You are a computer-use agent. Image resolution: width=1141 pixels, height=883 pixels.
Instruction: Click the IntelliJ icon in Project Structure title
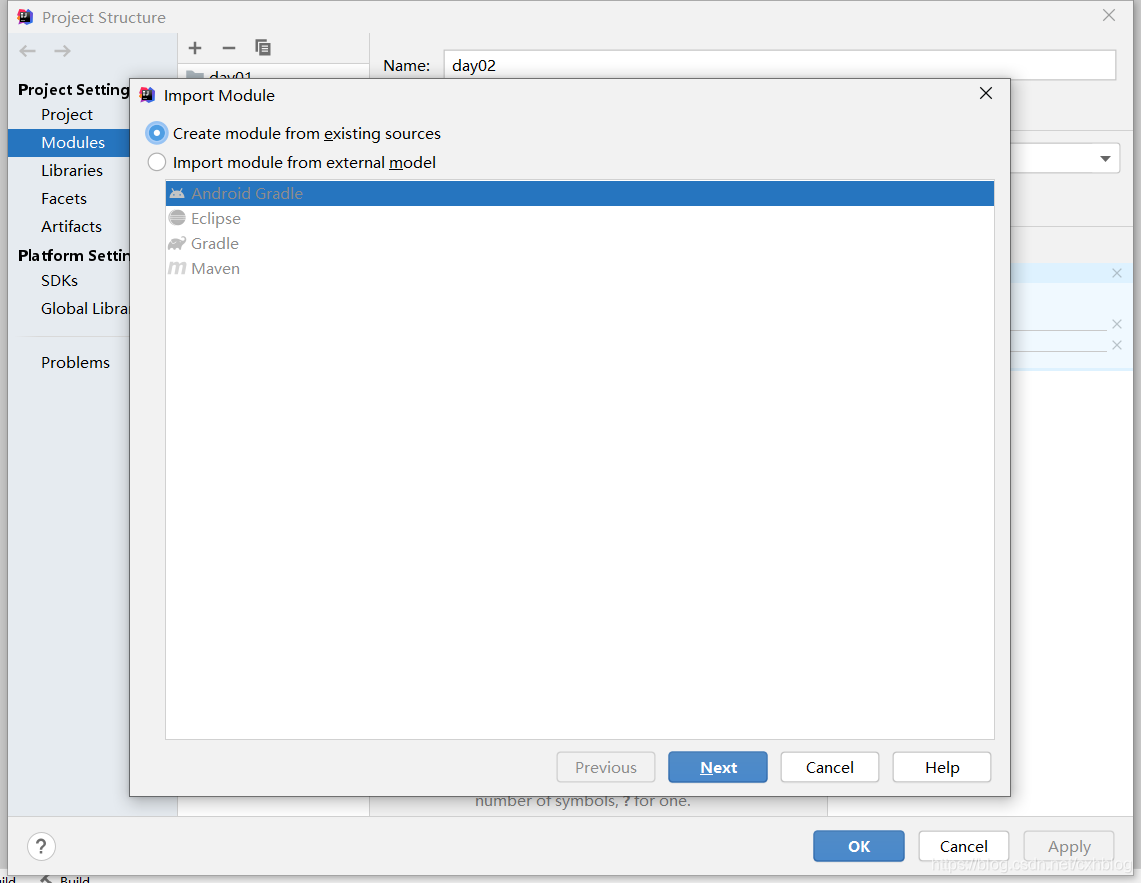click(25, 17)
